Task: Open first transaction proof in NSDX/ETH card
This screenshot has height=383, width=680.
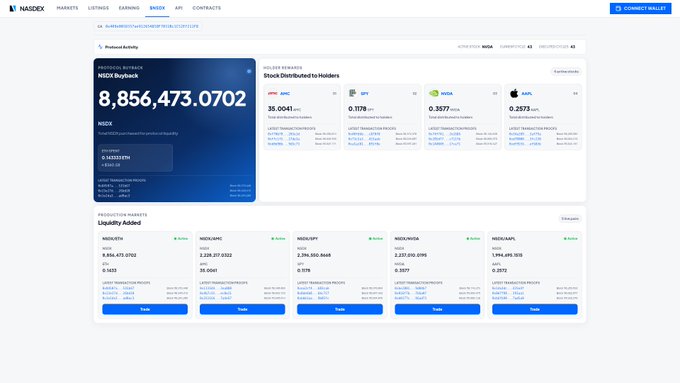Action: point(118,288)
